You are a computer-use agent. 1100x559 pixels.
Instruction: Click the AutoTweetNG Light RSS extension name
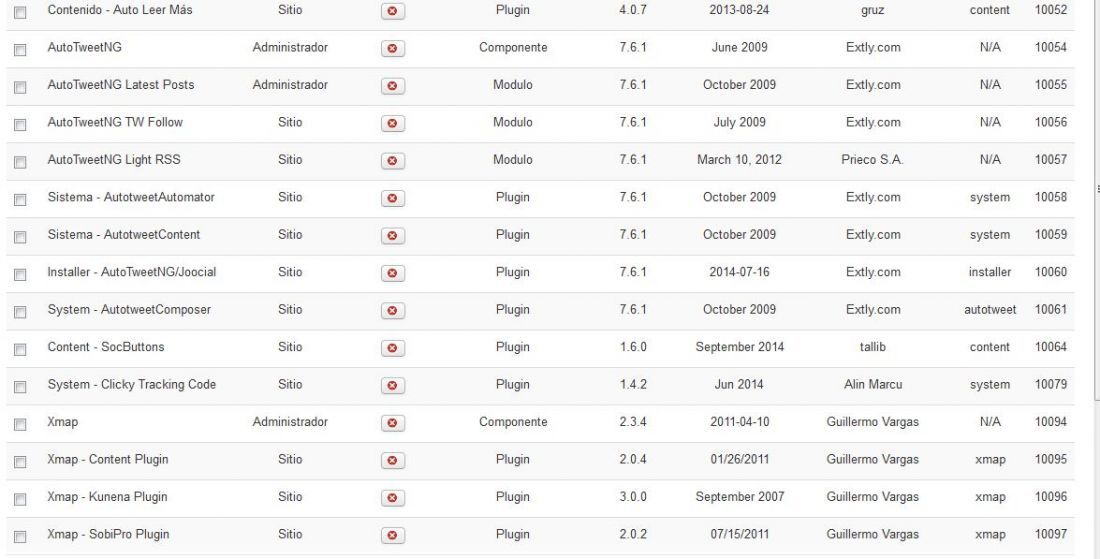(114, 160)
